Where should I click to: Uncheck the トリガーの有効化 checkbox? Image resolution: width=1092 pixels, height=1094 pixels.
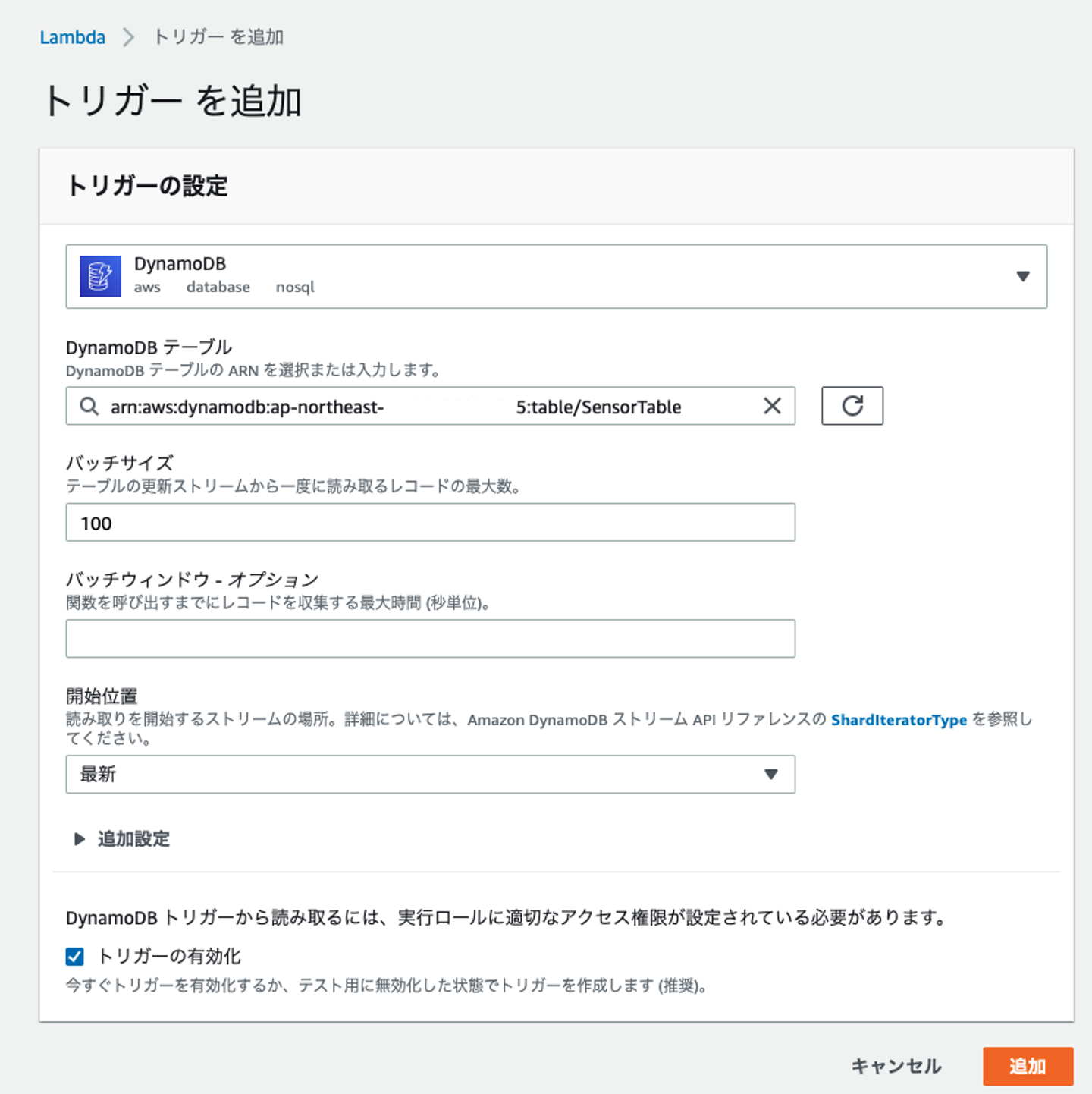(74, 957)
